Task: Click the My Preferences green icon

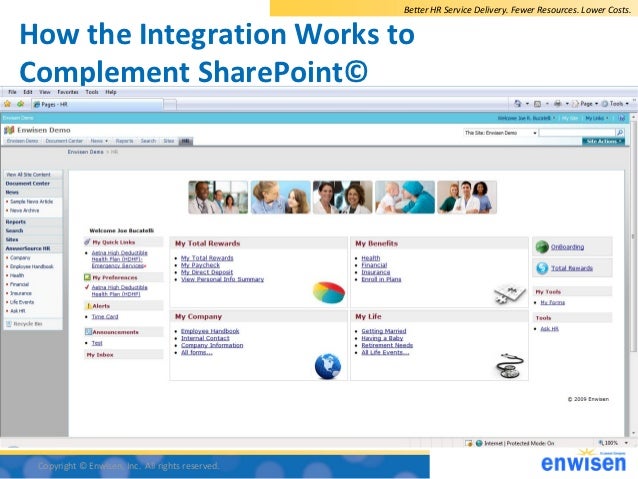Action: point(87,278)
